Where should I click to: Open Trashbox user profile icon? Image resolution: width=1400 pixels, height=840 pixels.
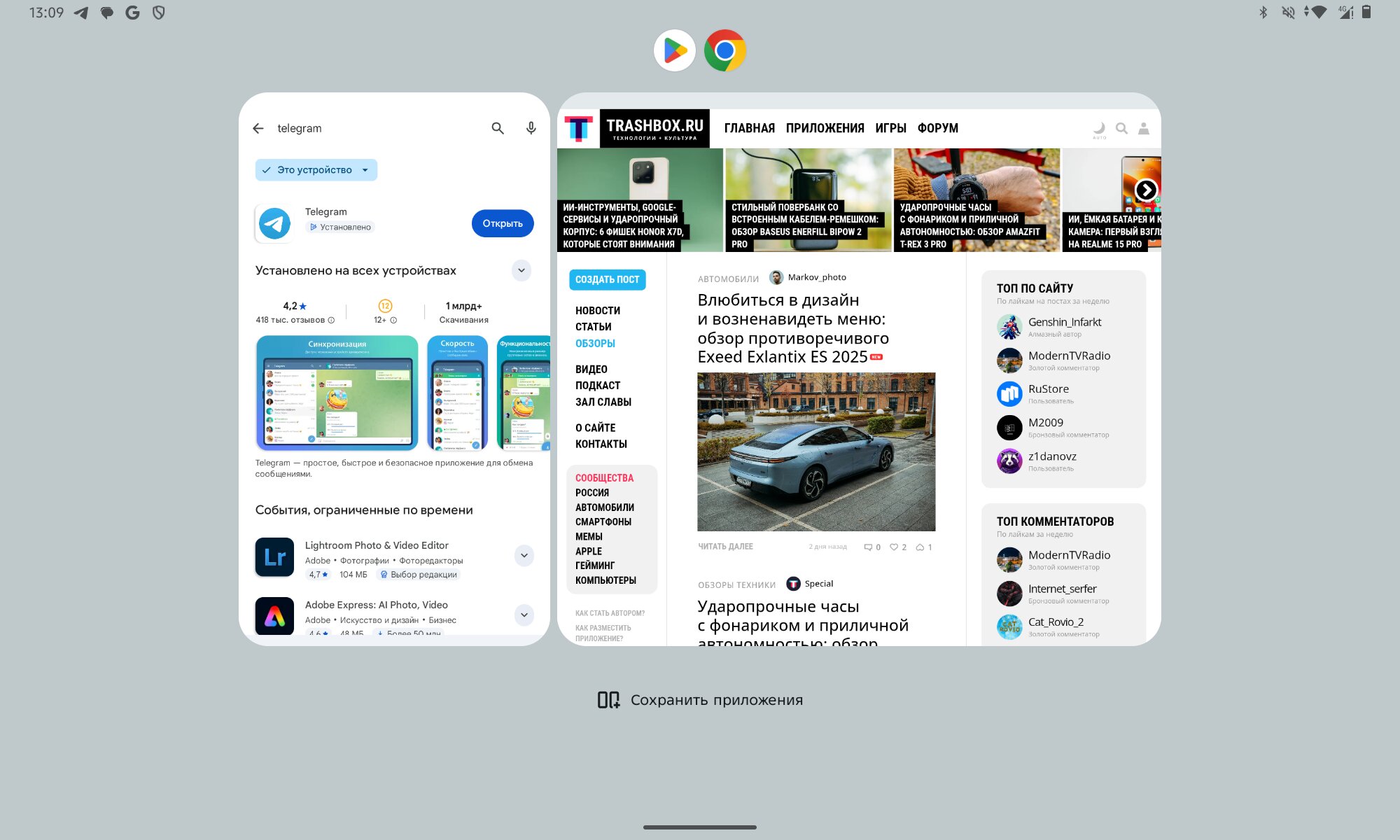(1144, 128)
